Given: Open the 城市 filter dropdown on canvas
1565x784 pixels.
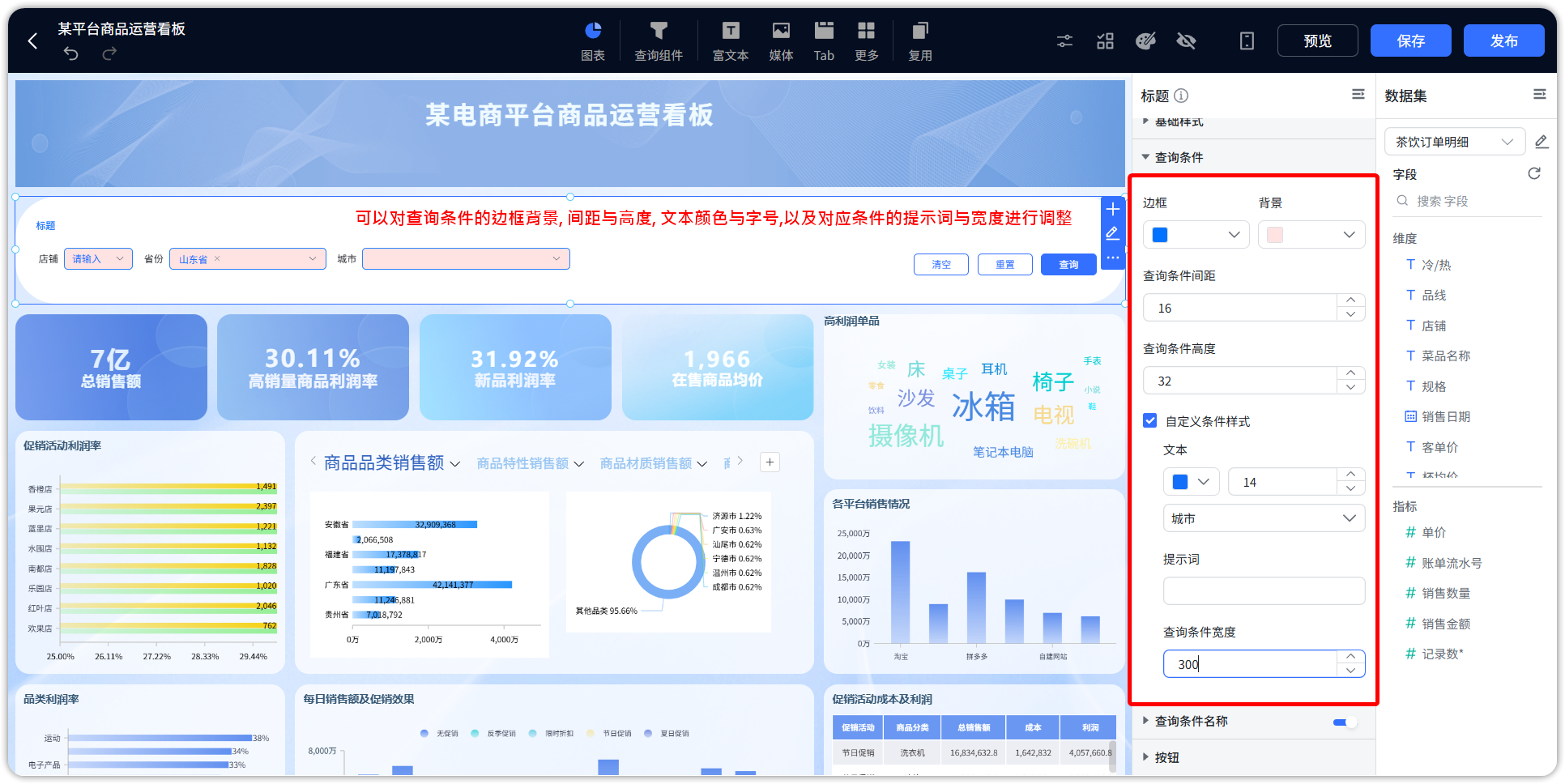Looking at the screenshot, I should pos(466,259).
